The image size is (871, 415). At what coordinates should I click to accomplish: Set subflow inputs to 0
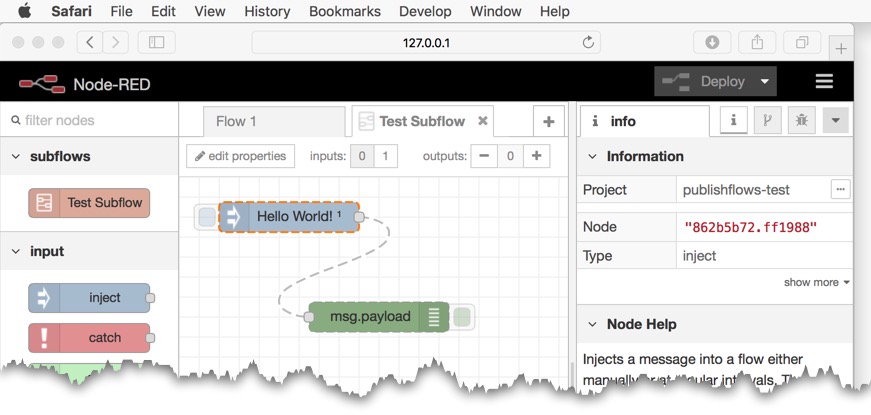(x=362, y=156)
